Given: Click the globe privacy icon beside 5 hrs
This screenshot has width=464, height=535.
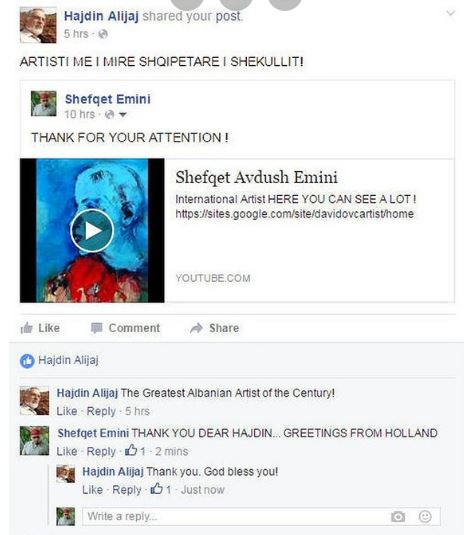Looking at the screenshot, I should click(x=103, y=34).
